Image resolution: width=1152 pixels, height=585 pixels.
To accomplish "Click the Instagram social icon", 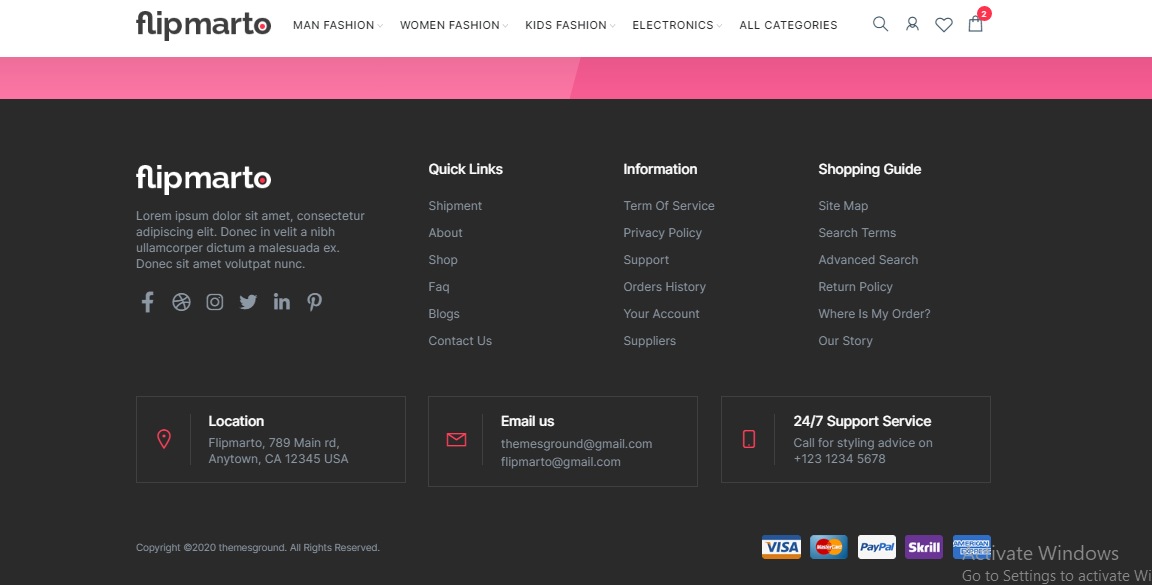I will click(214, 301).
